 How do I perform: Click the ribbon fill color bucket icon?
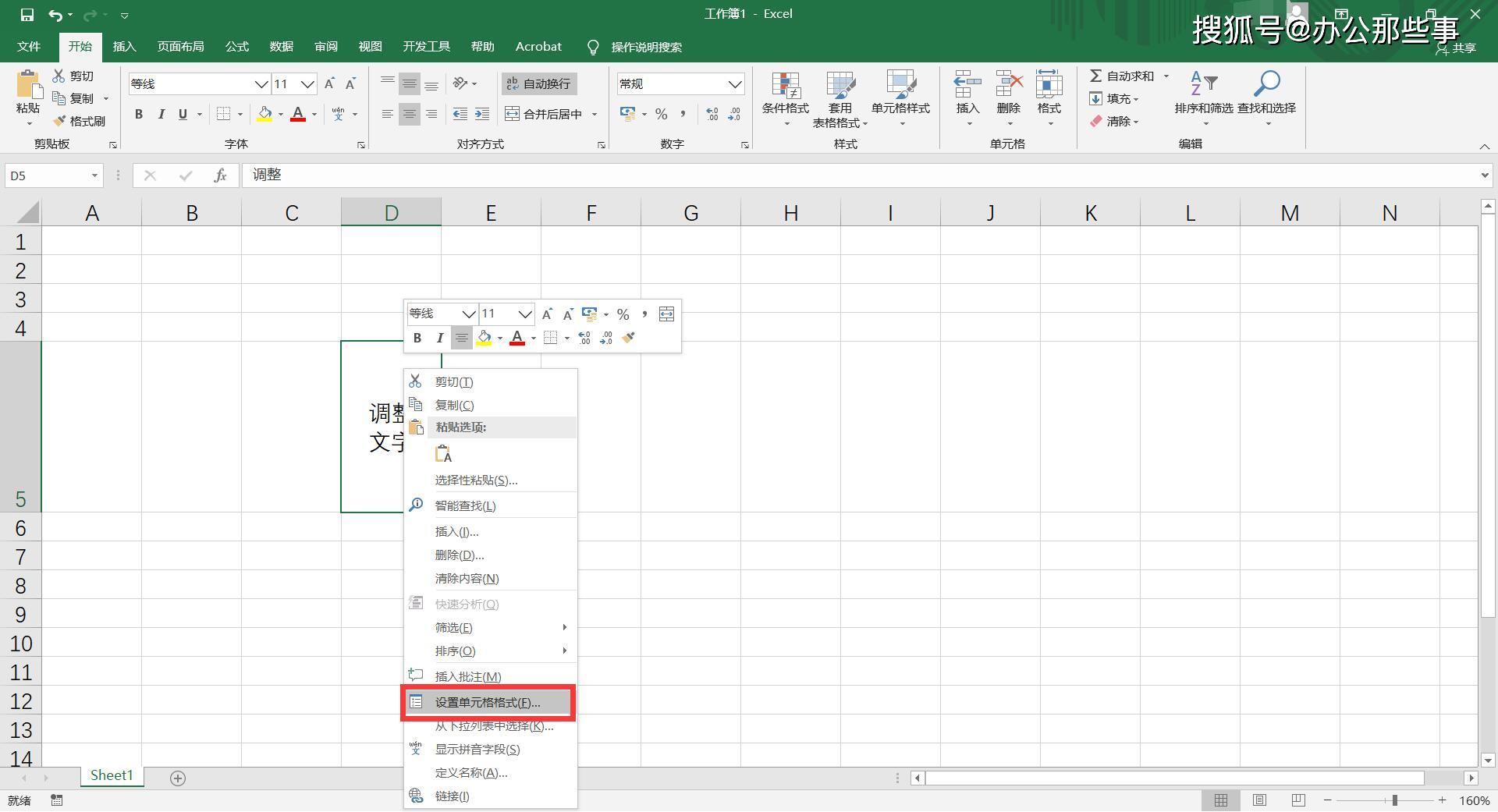tap(264, 114)
